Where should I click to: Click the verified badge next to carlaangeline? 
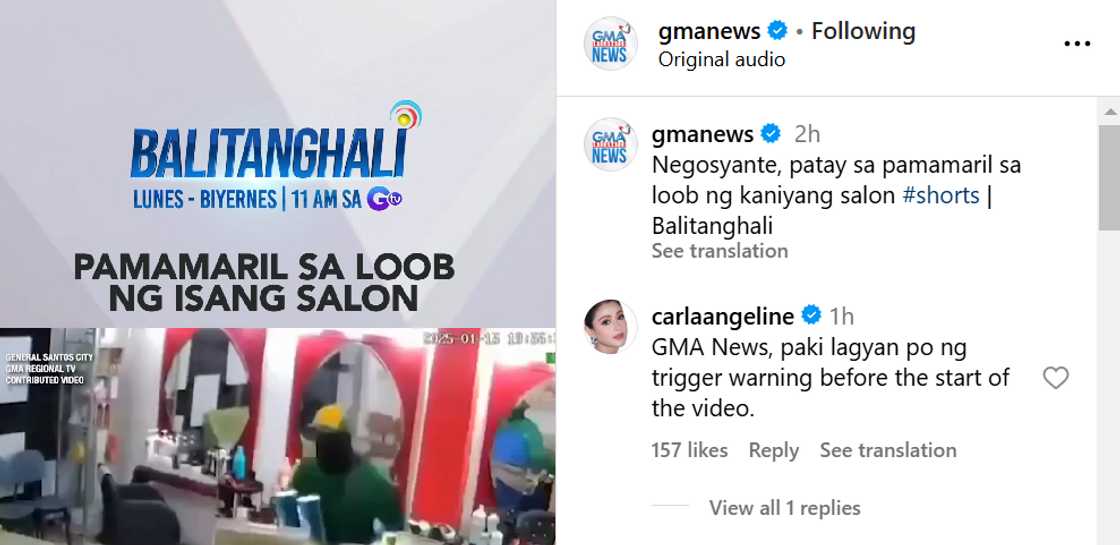pos(811,315)
